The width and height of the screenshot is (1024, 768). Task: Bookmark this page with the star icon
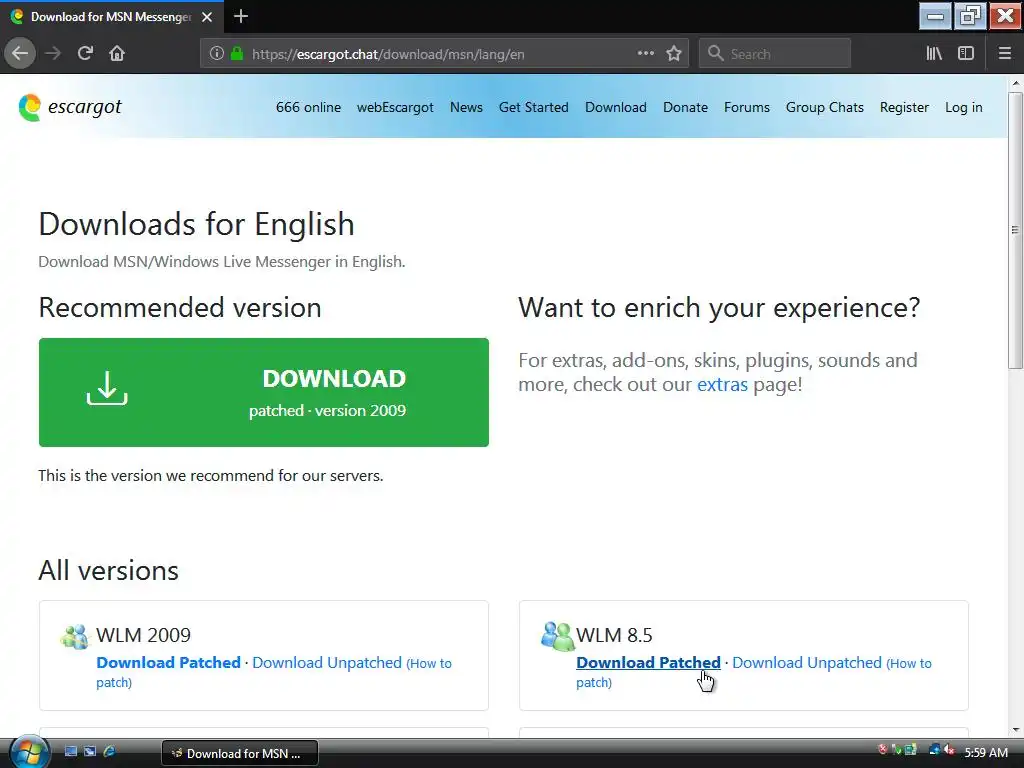pyautogui.click(x=674, y=54)
